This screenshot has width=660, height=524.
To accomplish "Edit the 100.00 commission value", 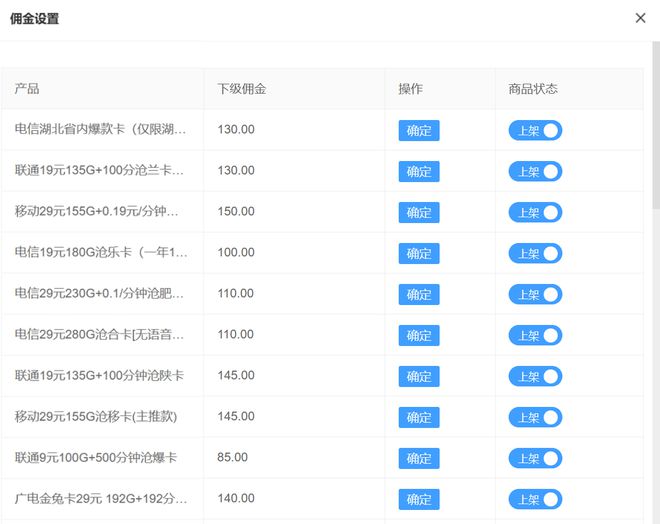I will tap(236, 252).
